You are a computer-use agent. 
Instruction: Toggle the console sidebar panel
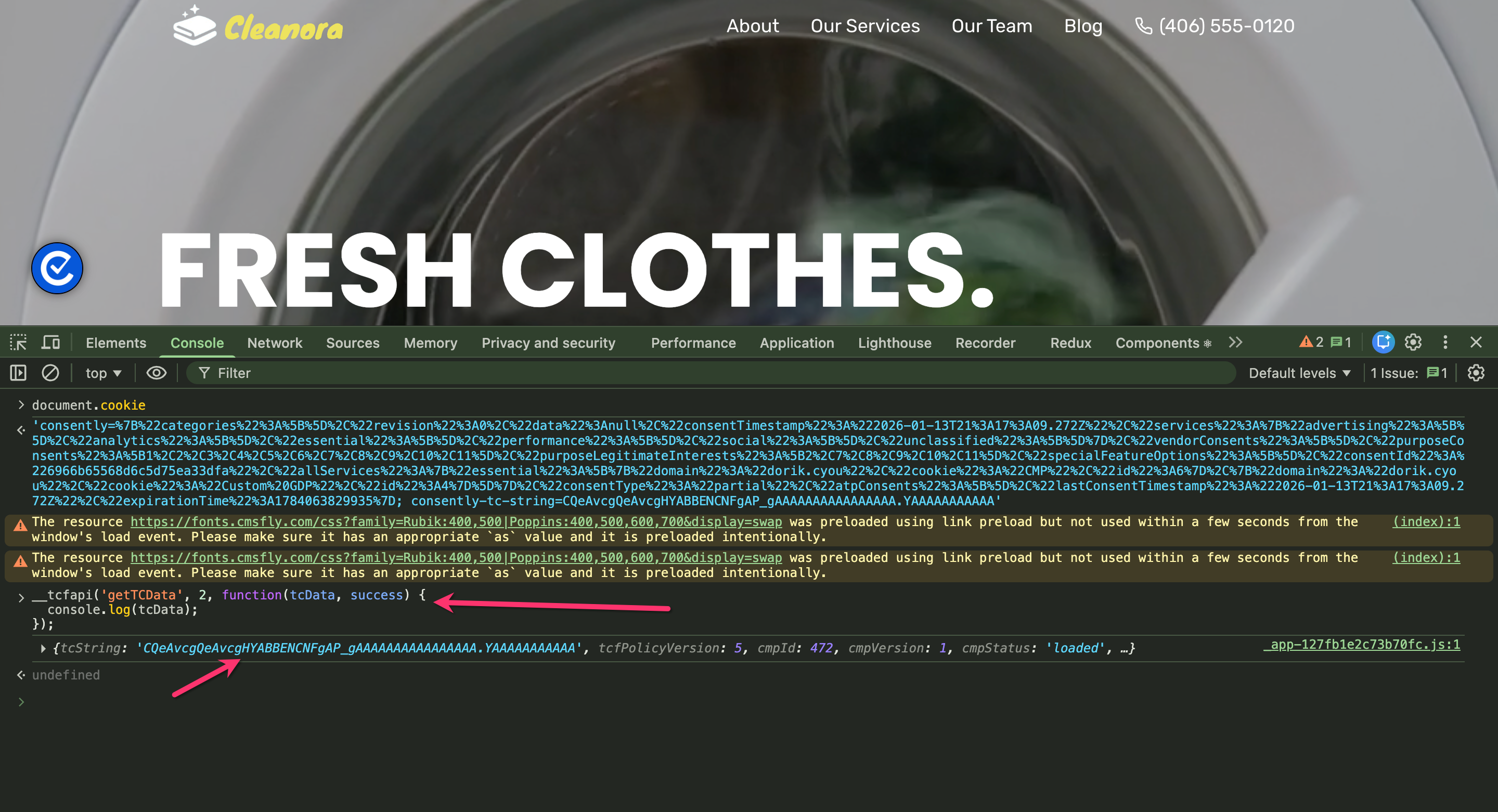(18, 373)
